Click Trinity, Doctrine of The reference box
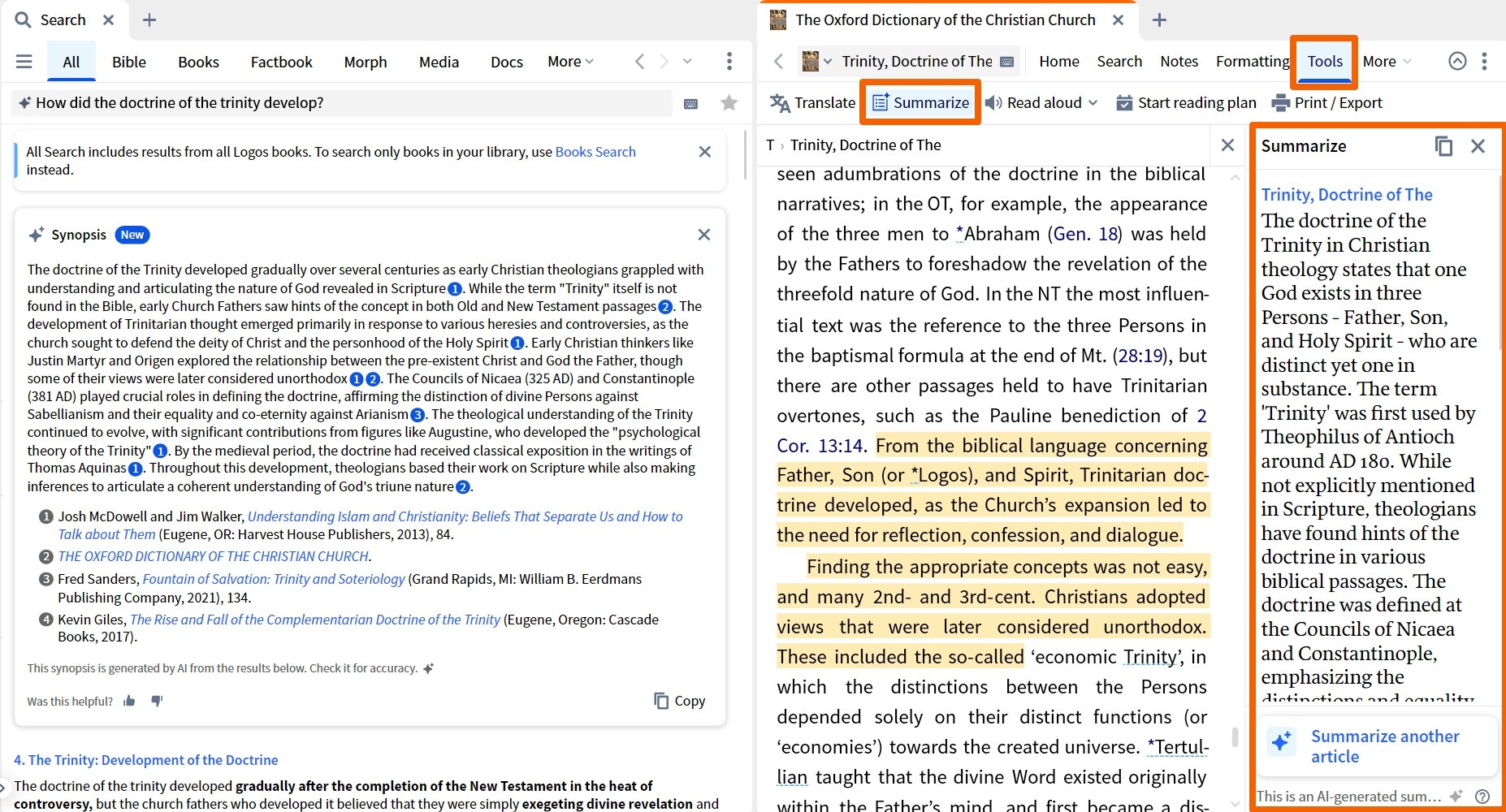 917,62
